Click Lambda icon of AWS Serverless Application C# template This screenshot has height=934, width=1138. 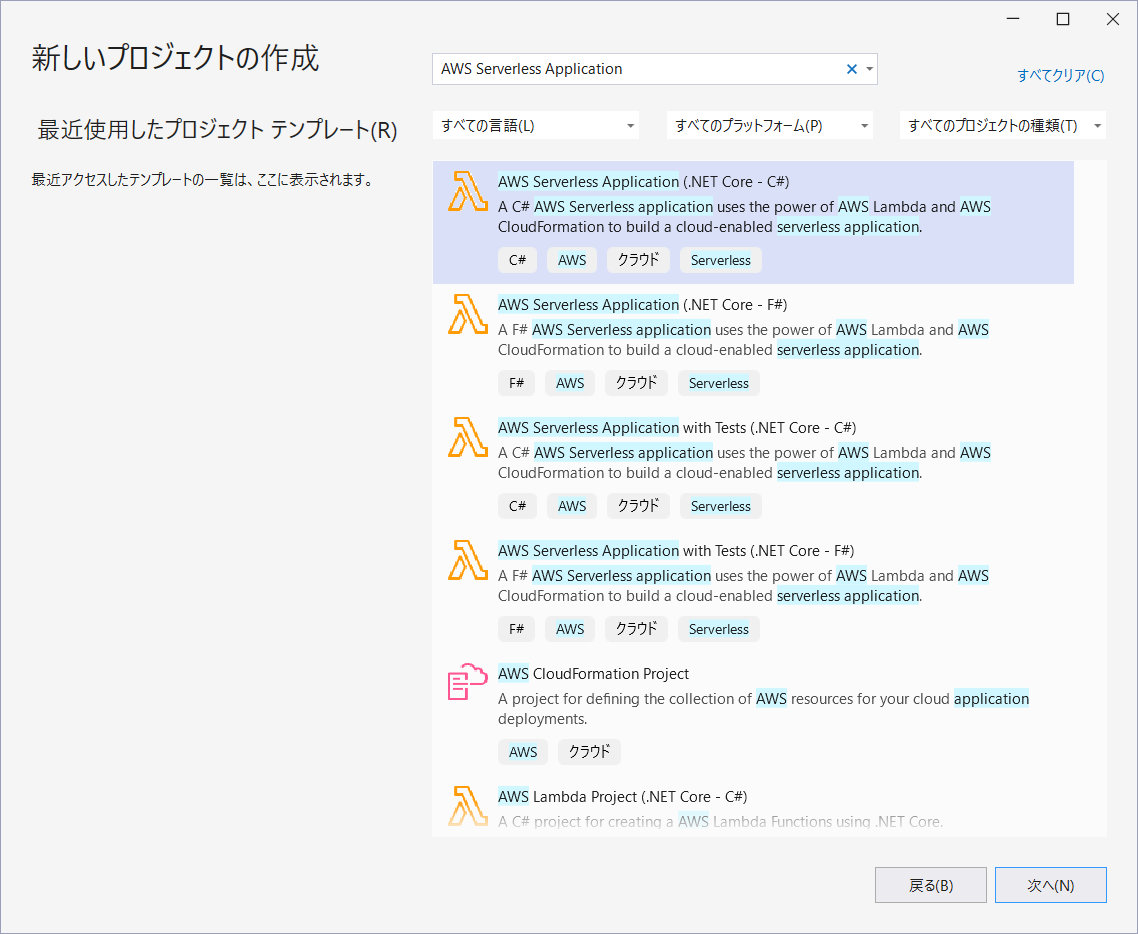coord(467,192)
